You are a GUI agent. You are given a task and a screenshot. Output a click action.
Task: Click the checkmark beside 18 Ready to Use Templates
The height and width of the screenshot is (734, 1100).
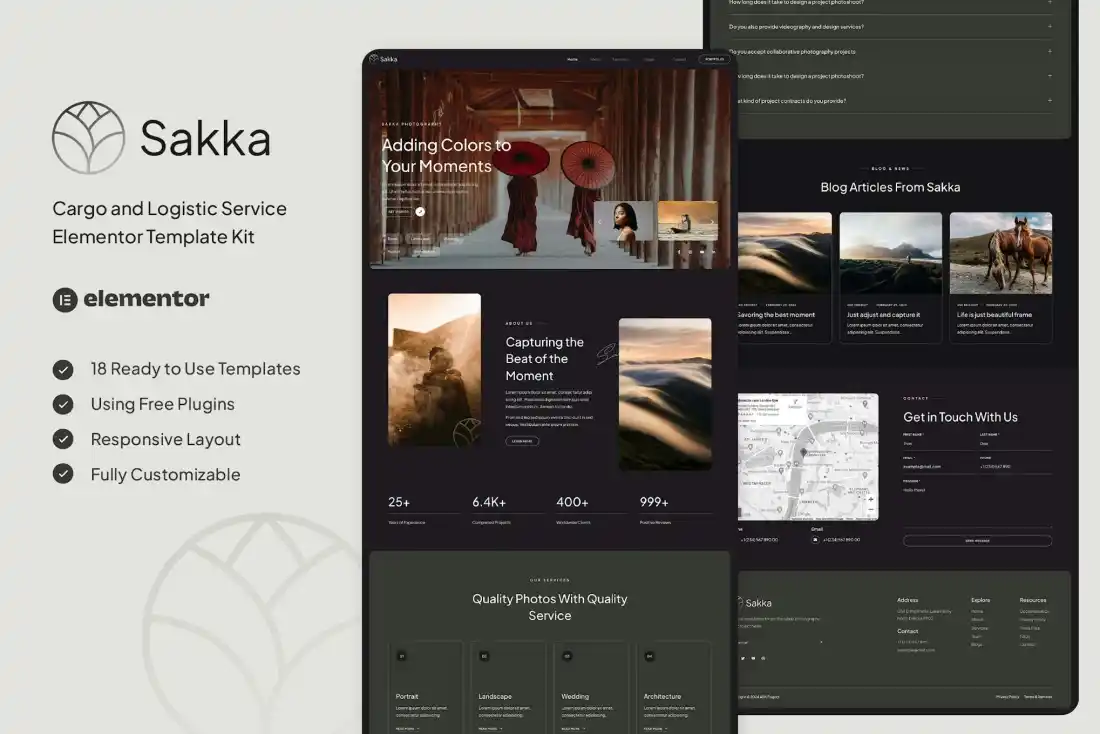(x=63, y=369)
